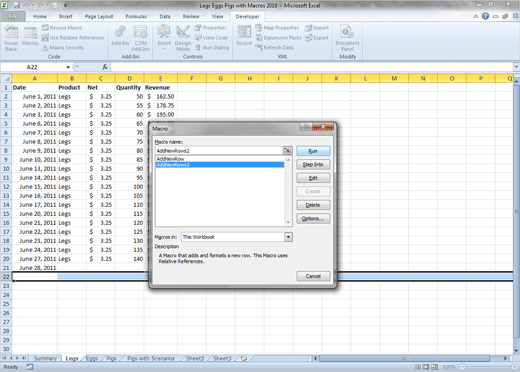520x372 pixels.
Task: Open control Properties
Action: pyautogui.click(x=211, y=28)
